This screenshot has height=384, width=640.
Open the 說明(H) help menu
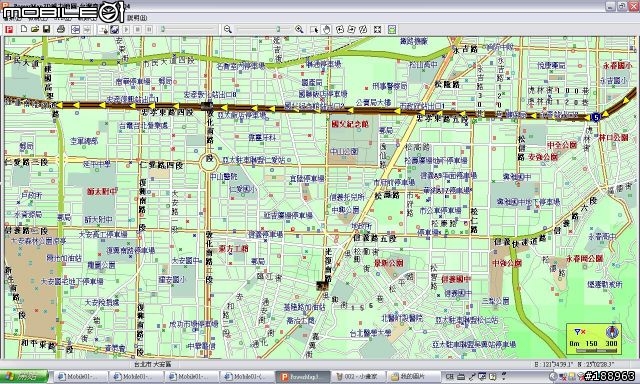[137, 18]
